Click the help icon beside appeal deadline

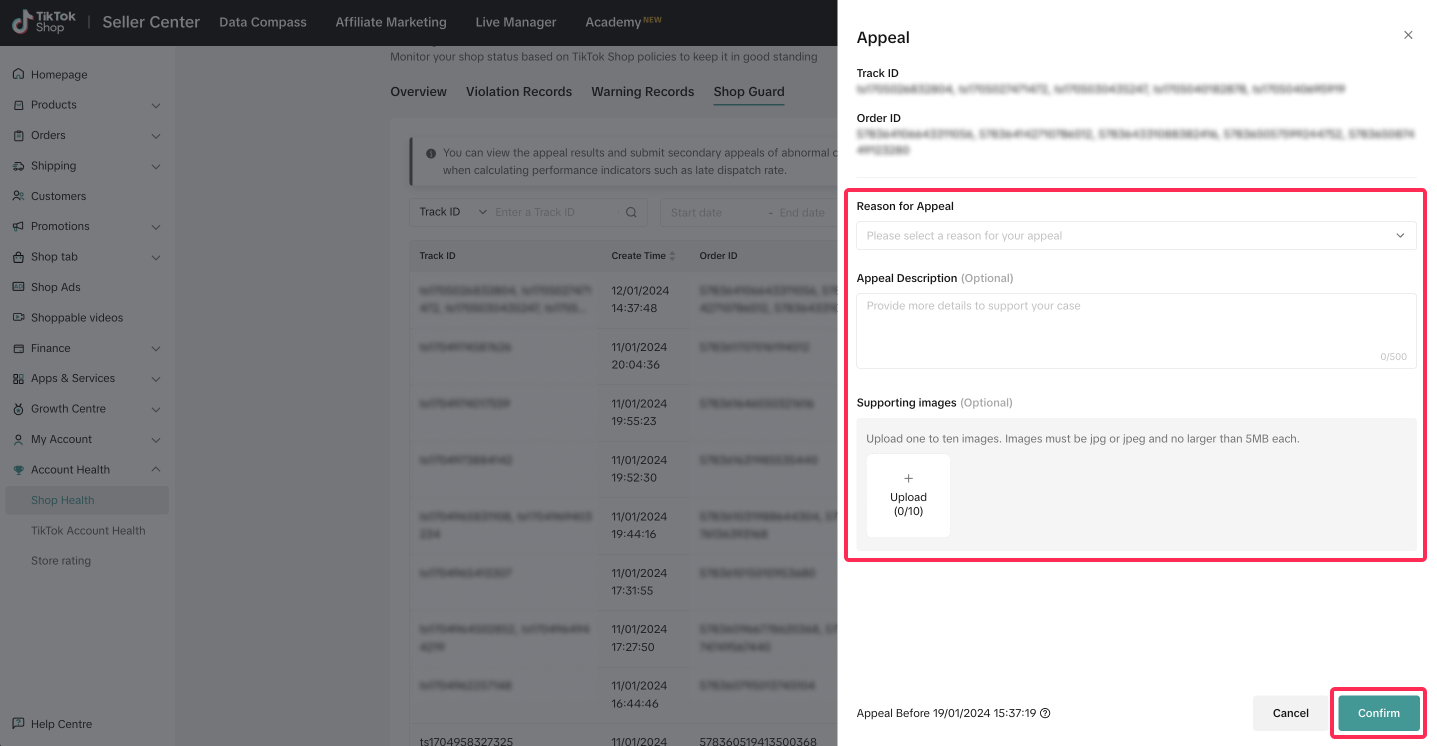(x=1045, y=714)
